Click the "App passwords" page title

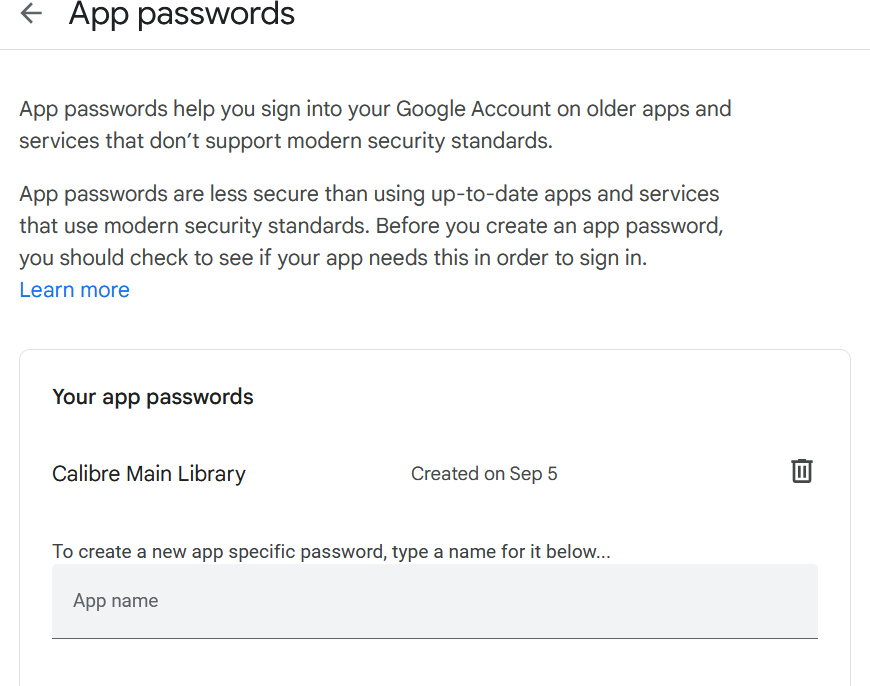pyautogui.click(x=182, y=14)
